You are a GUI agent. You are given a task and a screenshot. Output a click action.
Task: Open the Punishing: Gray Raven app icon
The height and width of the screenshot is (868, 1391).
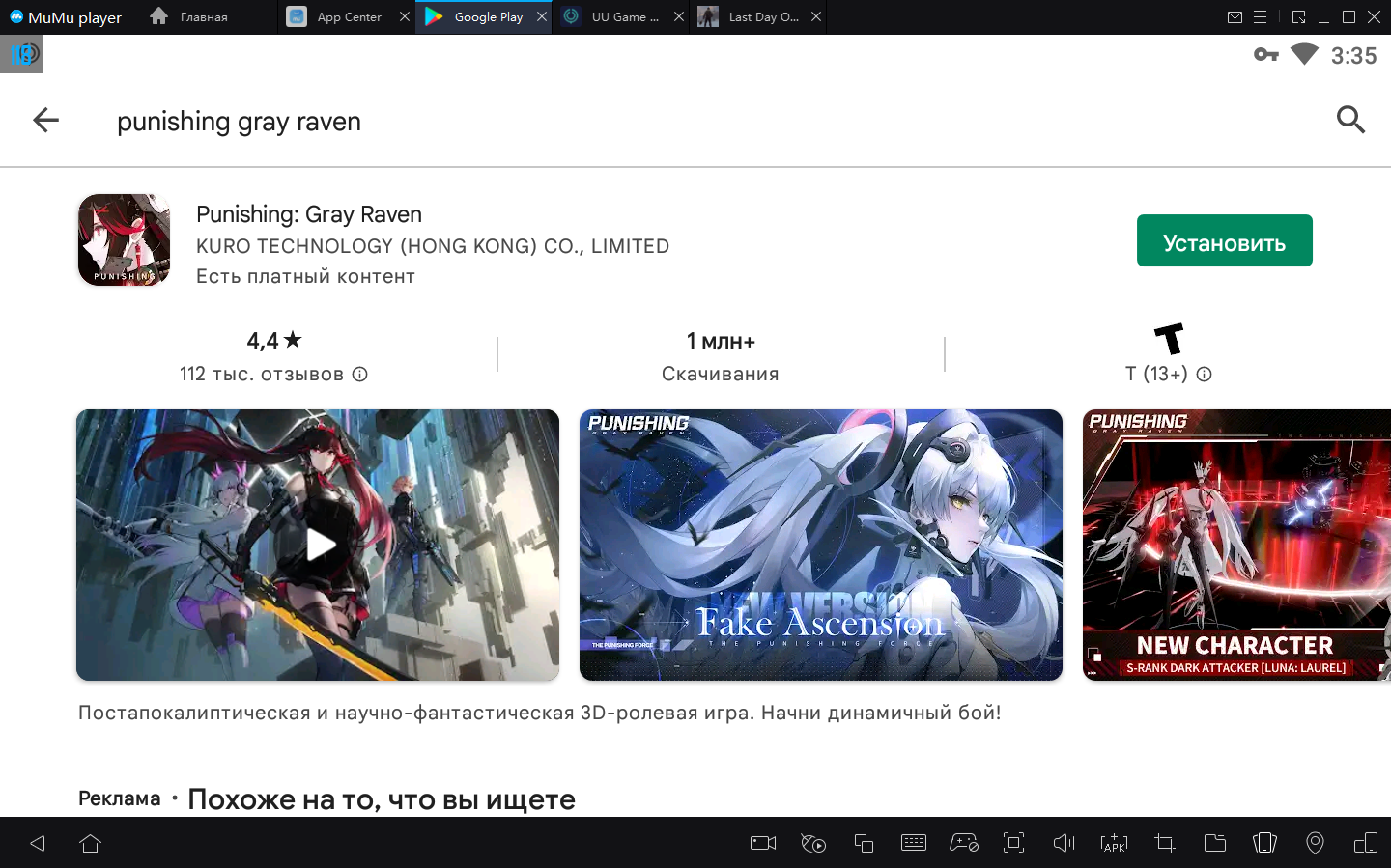tap(125, 240)
